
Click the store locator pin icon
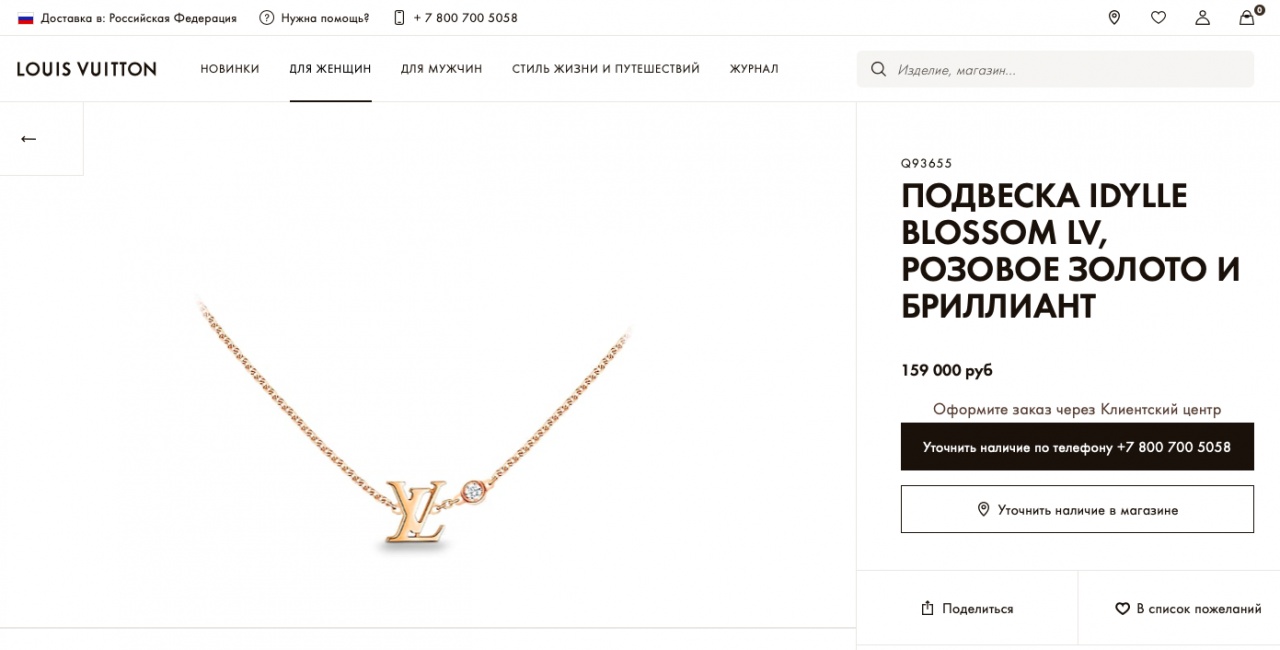(1114, 17)
